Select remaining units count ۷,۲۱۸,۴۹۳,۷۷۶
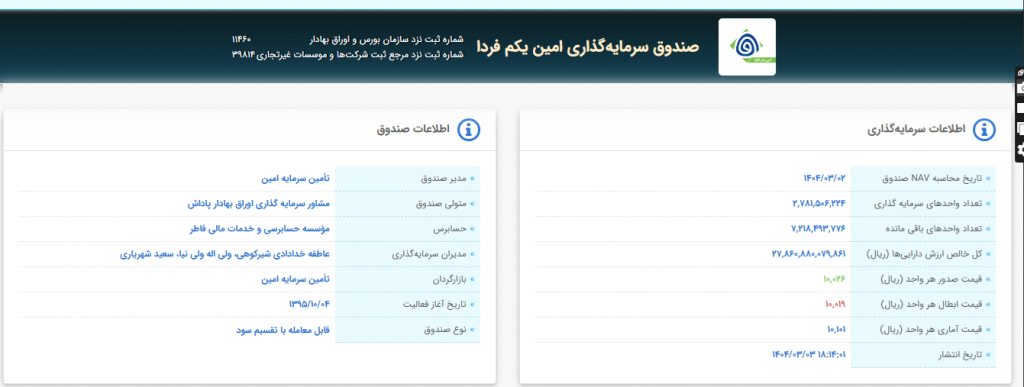 (x=819, y=229)
